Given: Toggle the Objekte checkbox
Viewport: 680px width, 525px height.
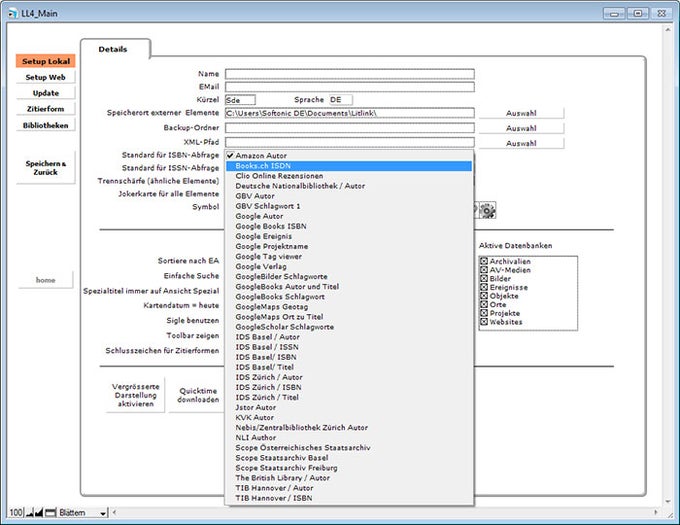Looking at the screenshot, I should (484, 296).
